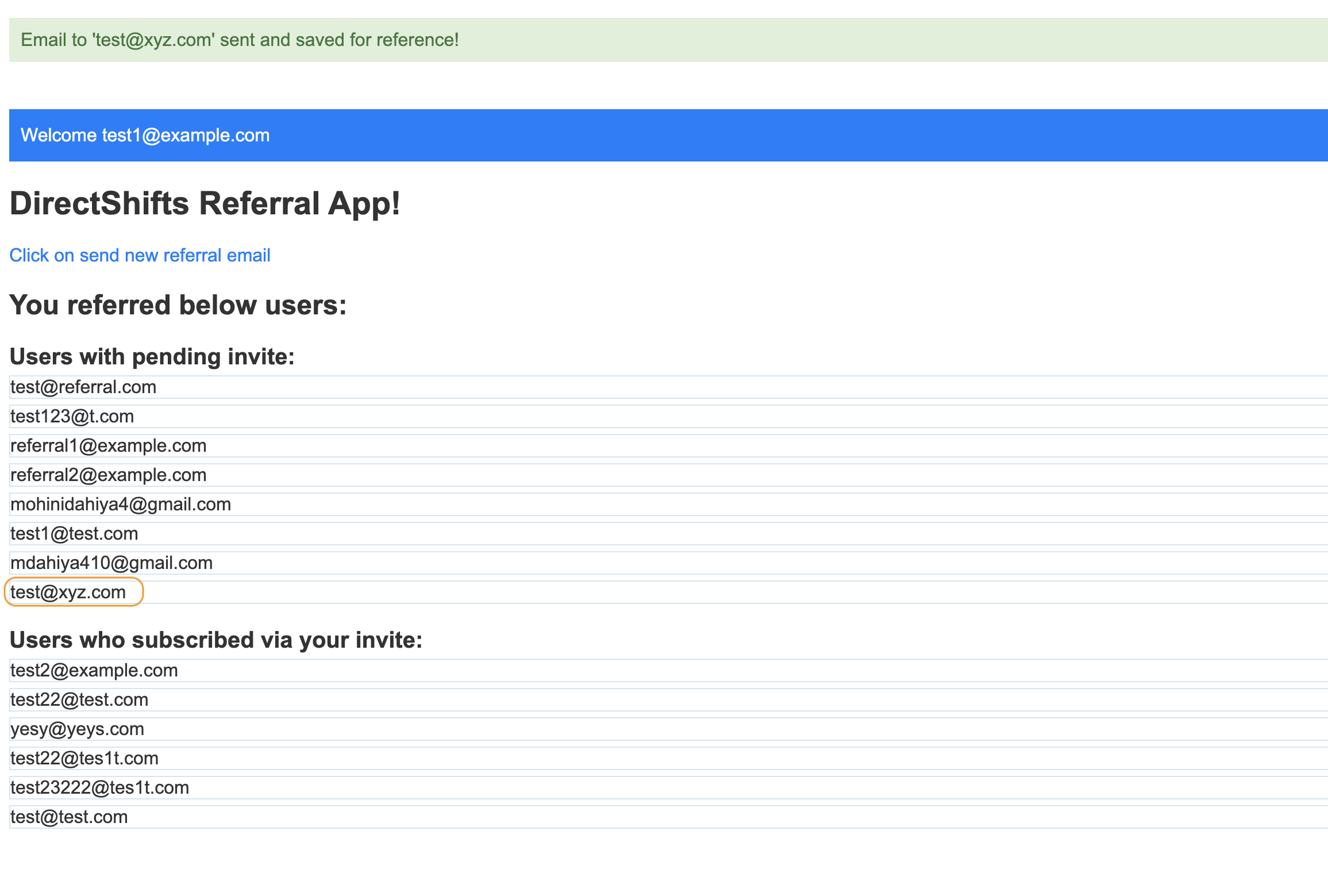
Task: Click the Users who subscribed heading
Action: click(x=215, y=640)
